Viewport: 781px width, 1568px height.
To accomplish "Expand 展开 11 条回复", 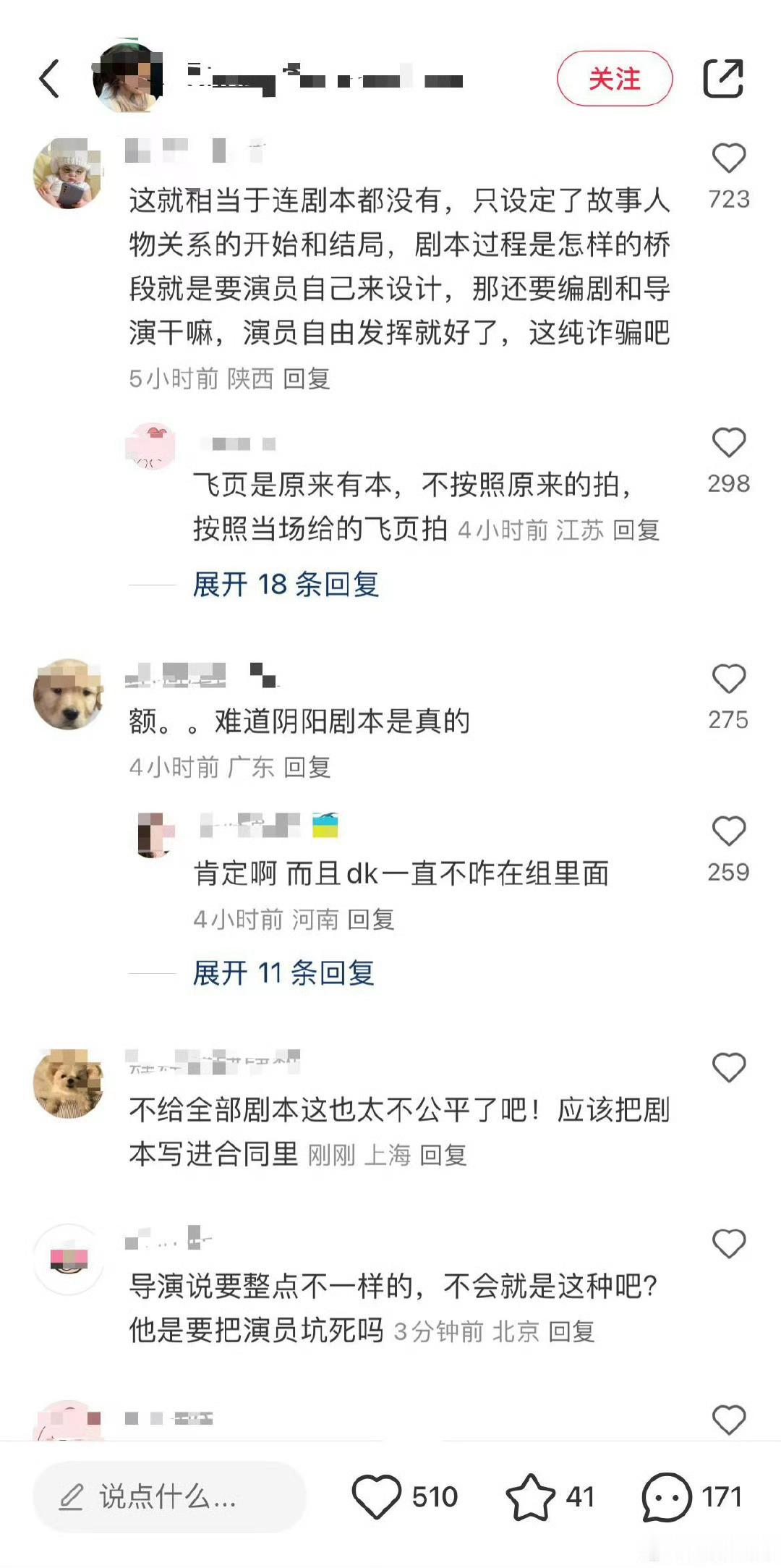I will coord(283,972).
